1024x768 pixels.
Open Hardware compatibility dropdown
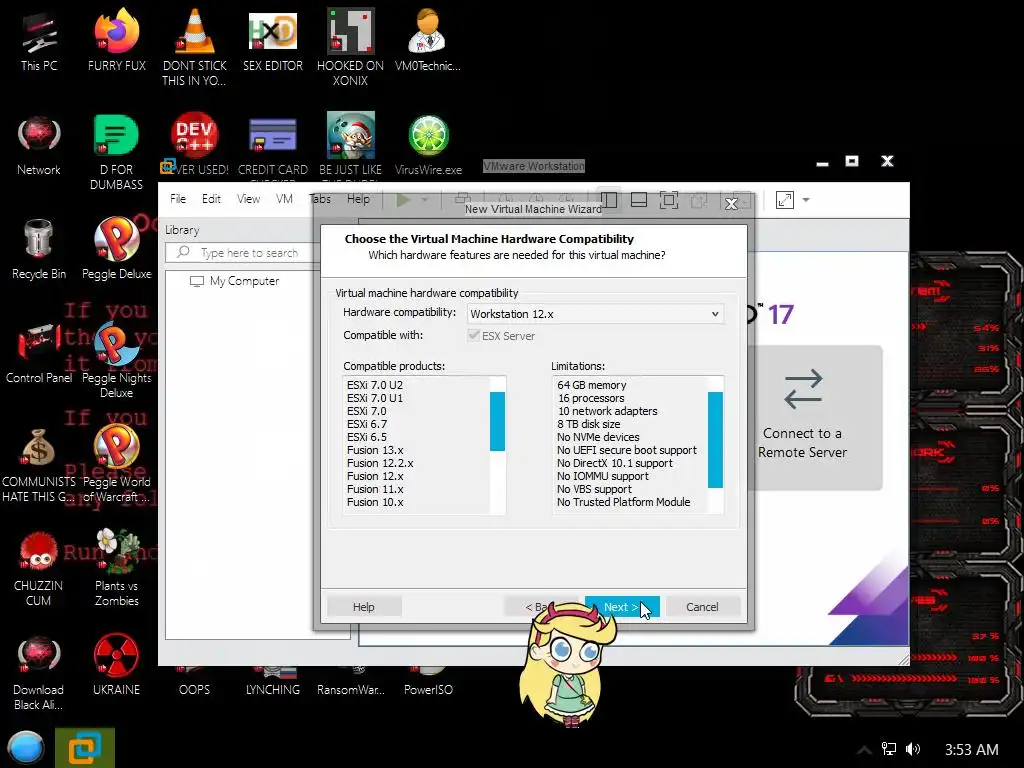[595, 314]
